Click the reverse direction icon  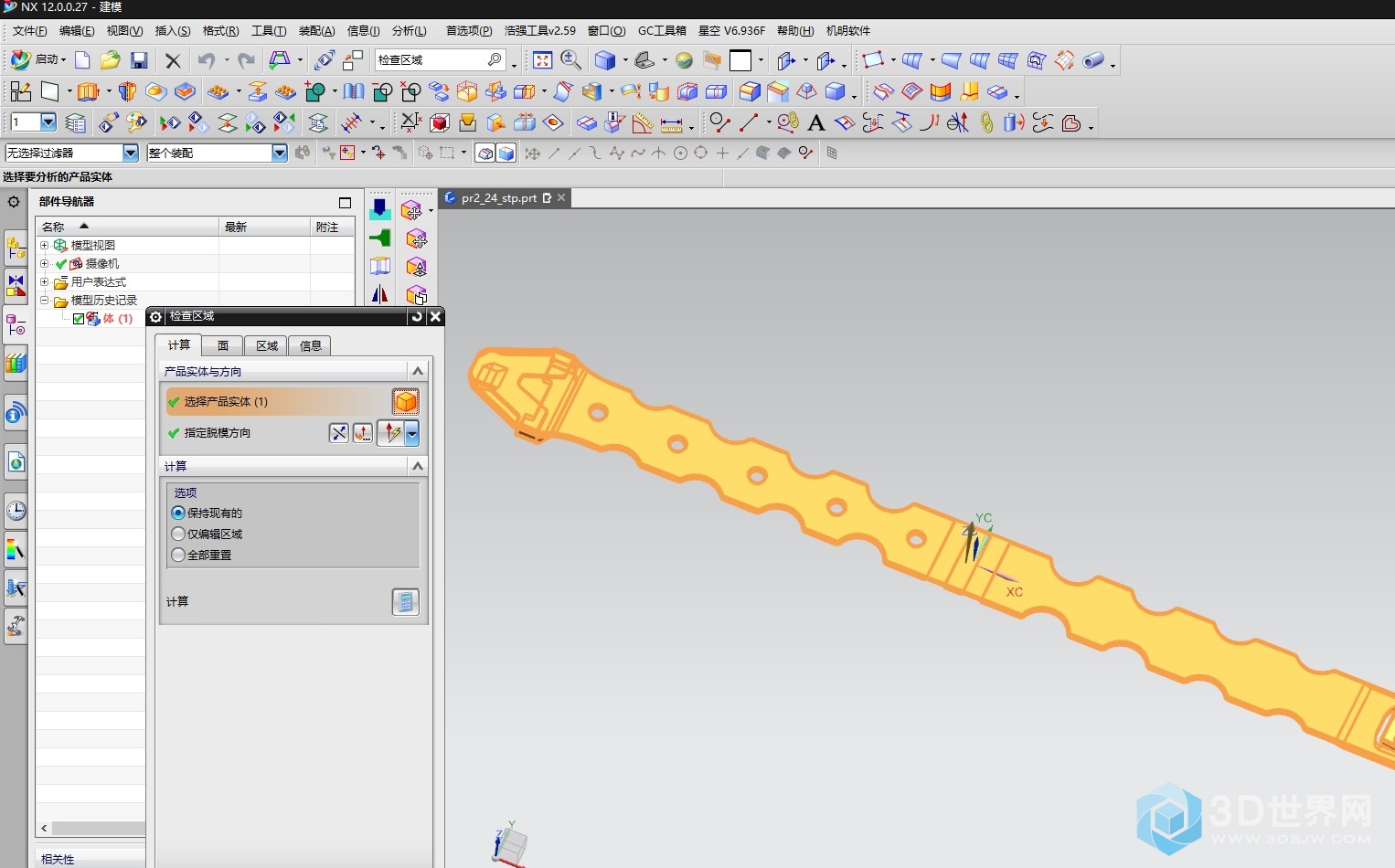tap(339, 433)
